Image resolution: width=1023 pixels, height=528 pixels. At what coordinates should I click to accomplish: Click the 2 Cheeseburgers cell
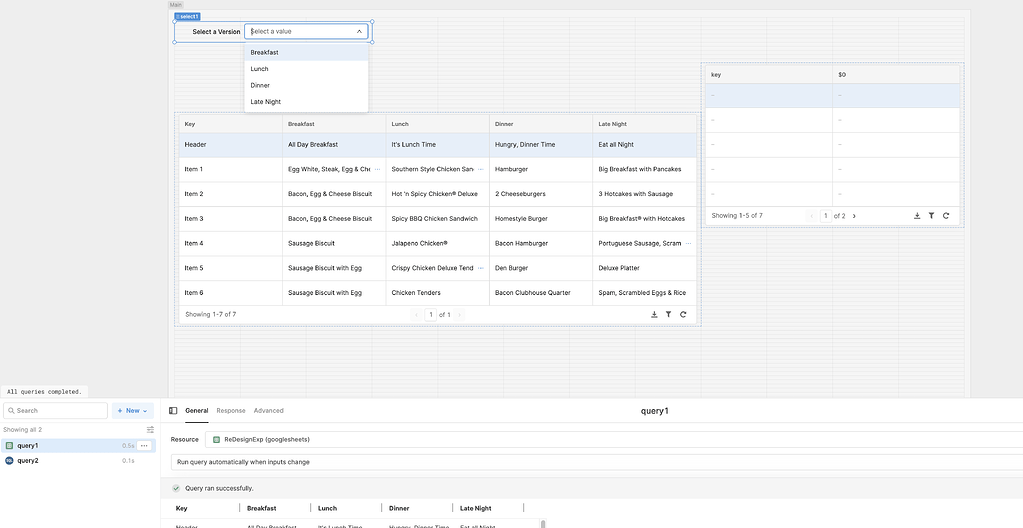541,194
